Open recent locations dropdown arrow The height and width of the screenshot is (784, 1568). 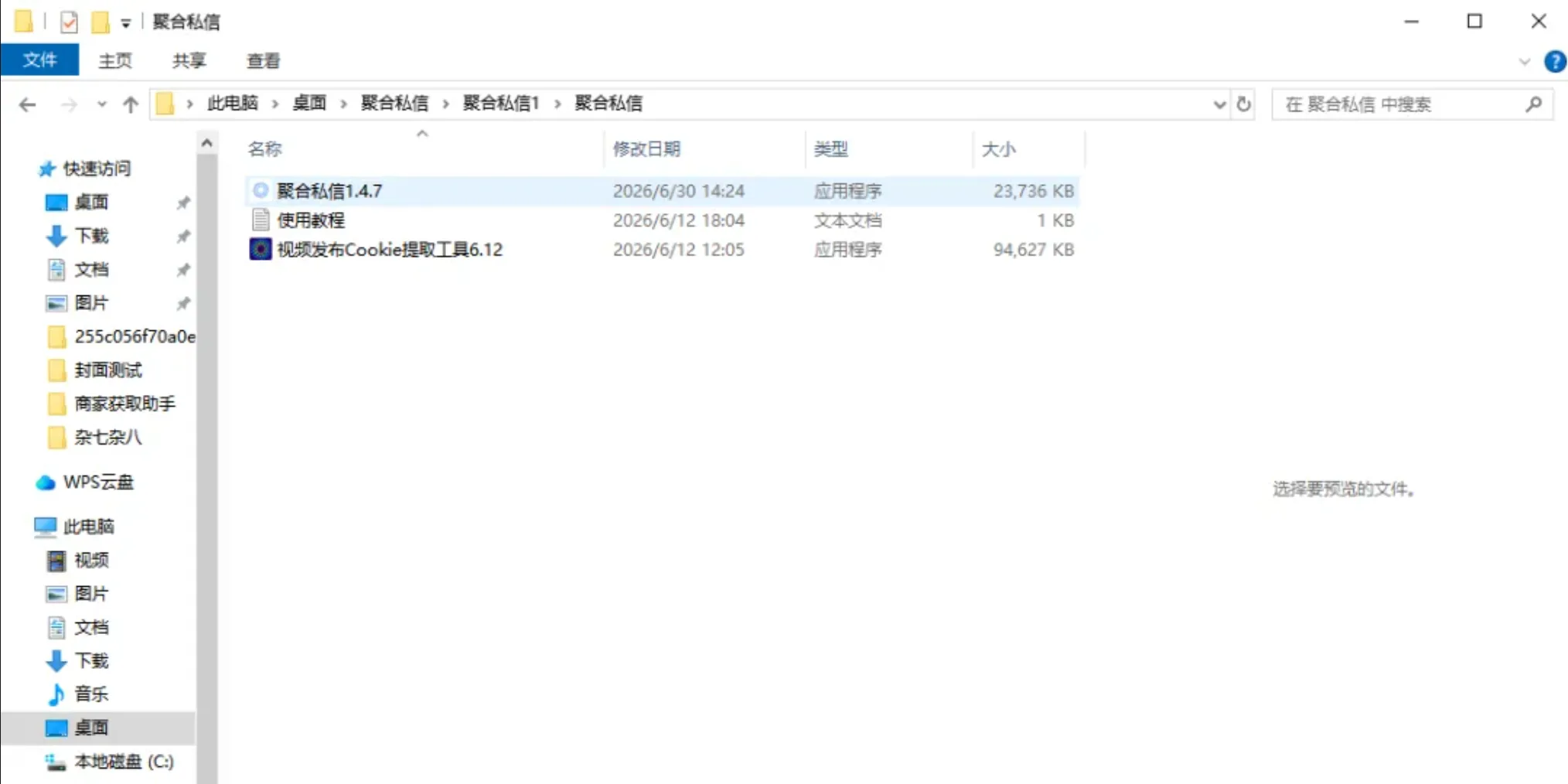coord(101,104)
